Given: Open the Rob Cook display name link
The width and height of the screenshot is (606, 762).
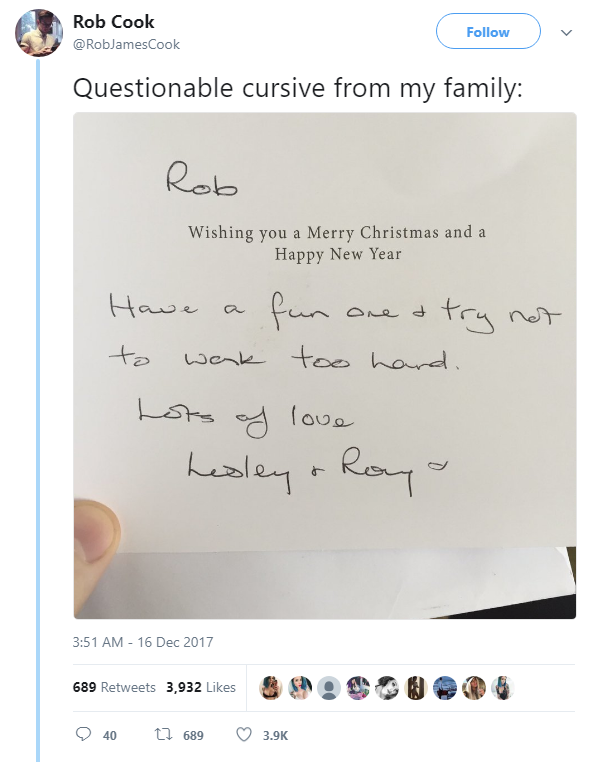Looking at the screenshot, I should [114, 22].
